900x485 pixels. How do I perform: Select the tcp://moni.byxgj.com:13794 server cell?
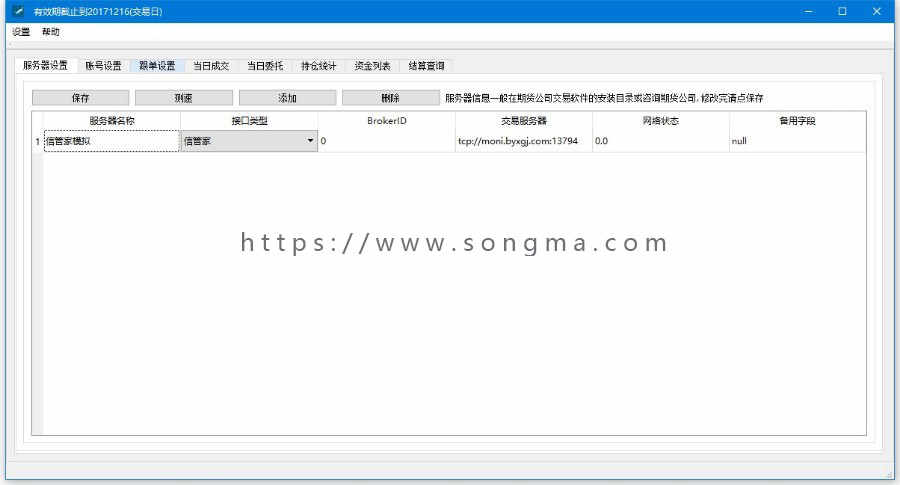[x=524, y=141]
